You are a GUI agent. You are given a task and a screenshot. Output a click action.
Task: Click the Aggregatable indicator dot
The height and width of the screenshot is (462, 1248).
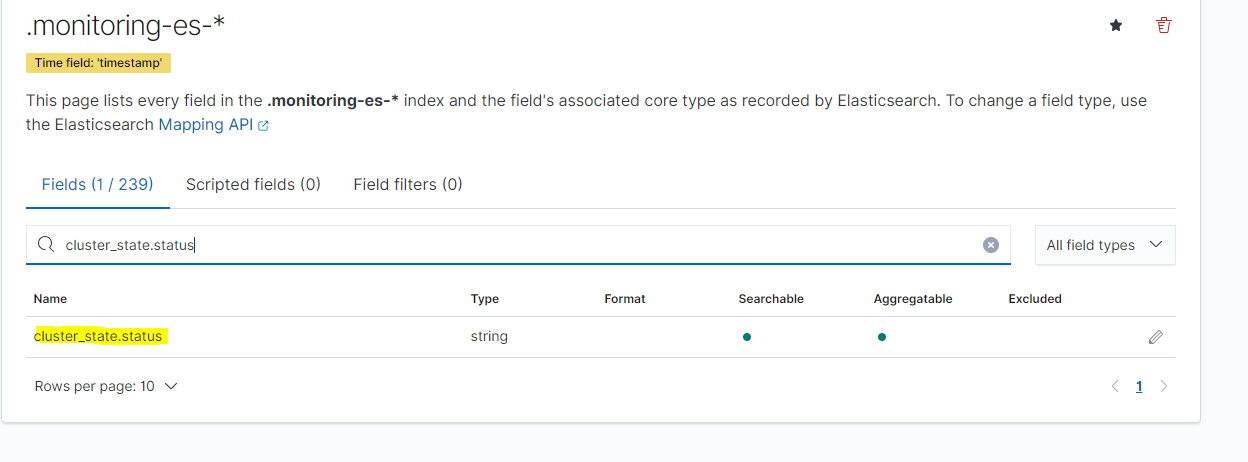coord(881,337)
